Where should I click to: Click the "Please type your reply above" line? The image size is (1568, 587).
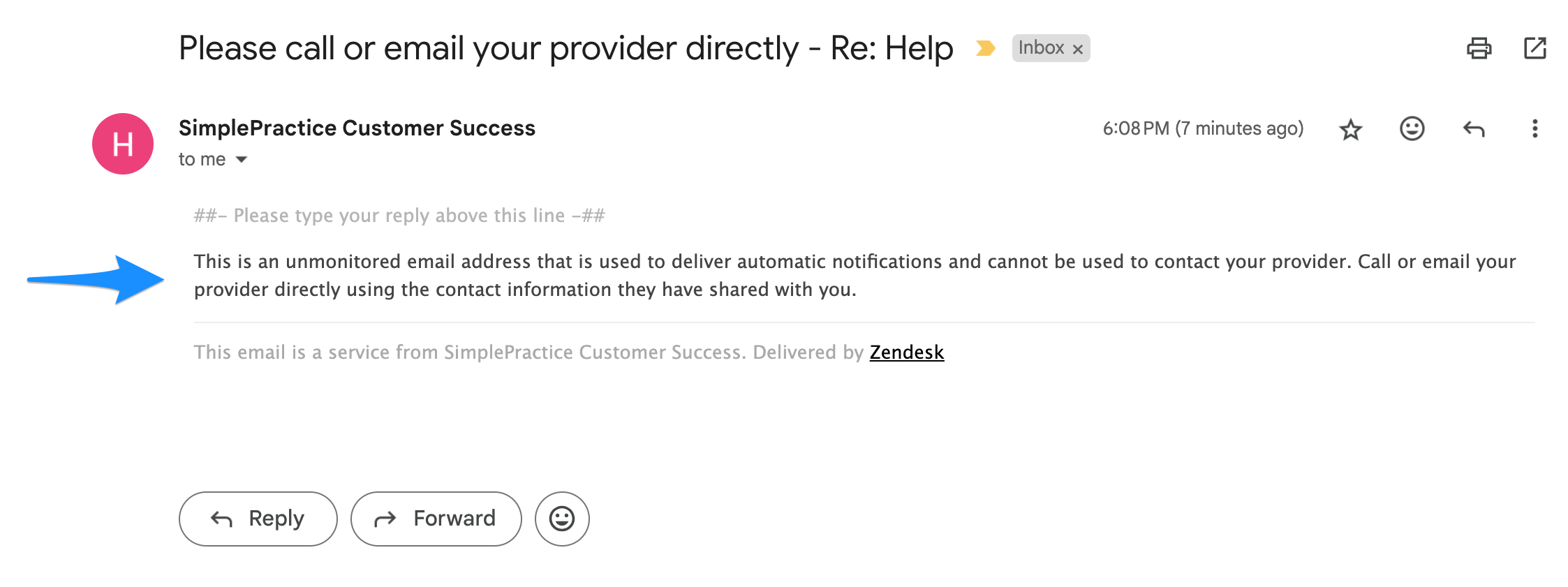399,216
